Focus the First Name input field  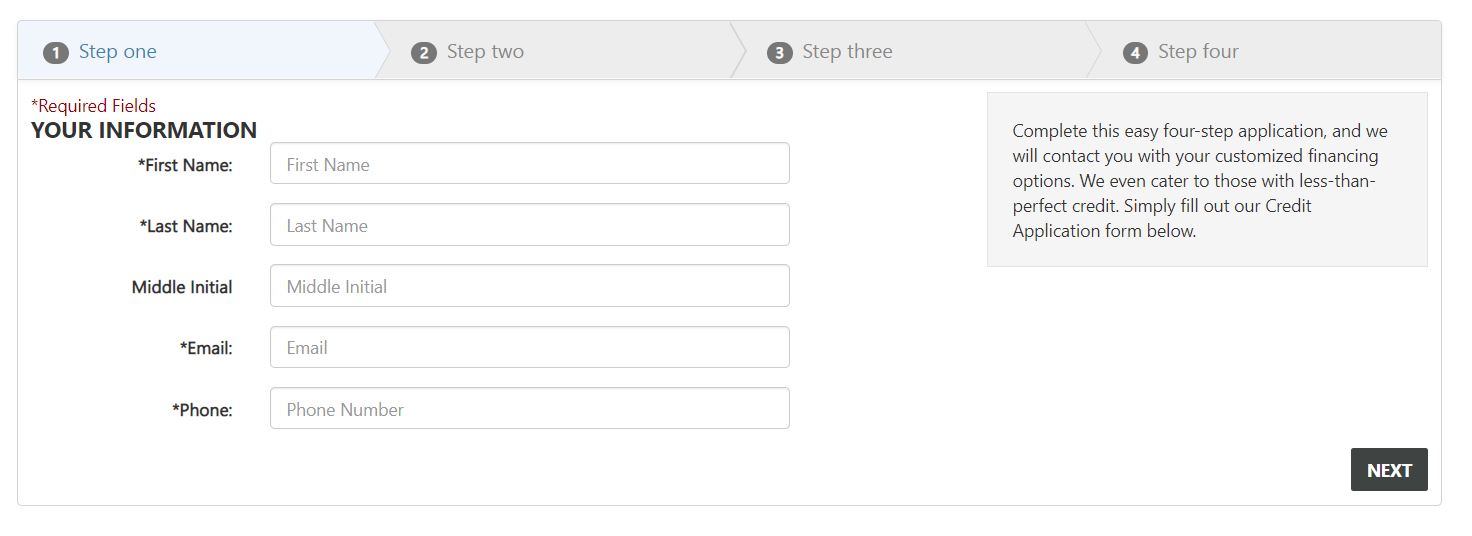529,164
